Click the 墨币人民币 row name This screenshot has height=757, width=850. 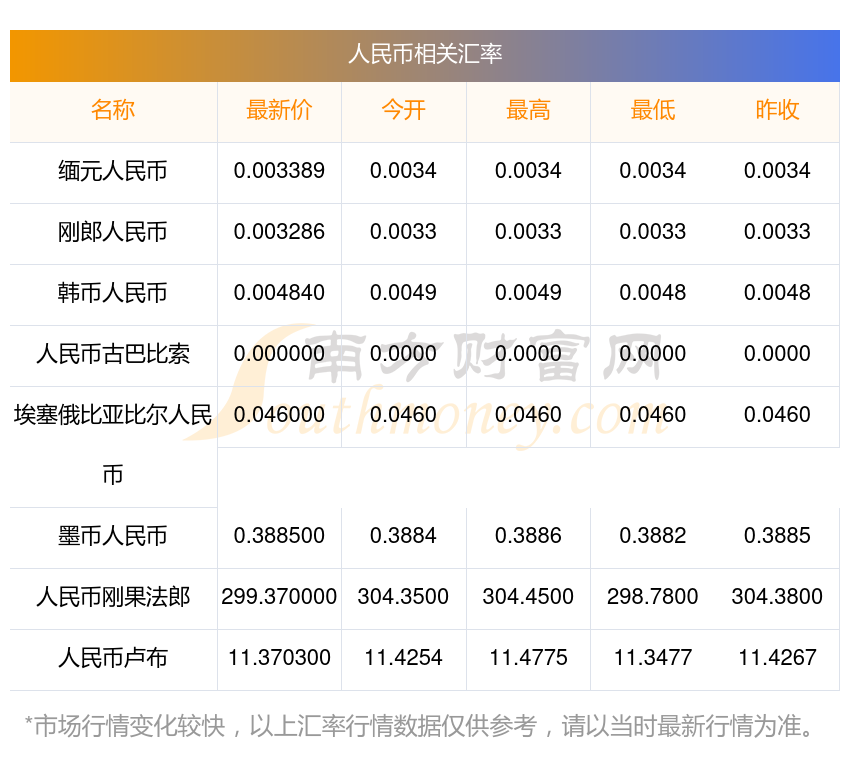pyautogui.click(x=113, y=537)
